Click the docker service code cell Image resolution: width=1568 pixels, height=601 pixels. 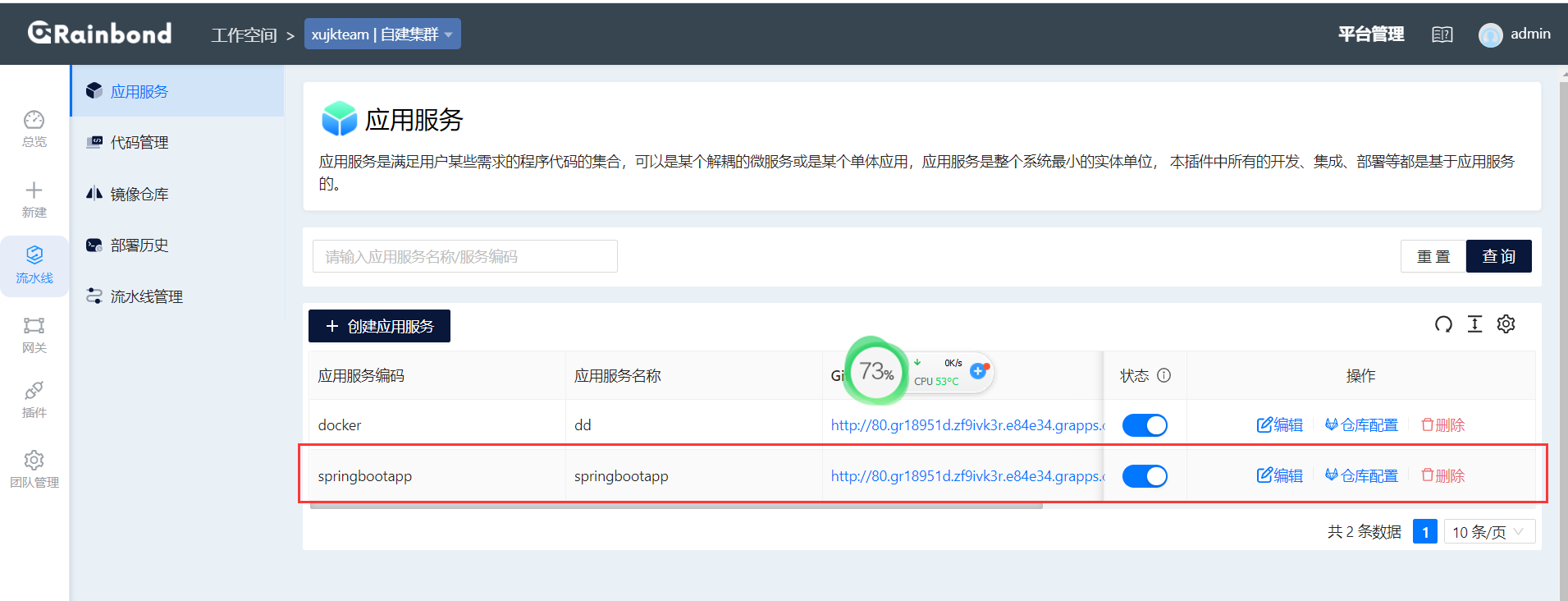340,425
